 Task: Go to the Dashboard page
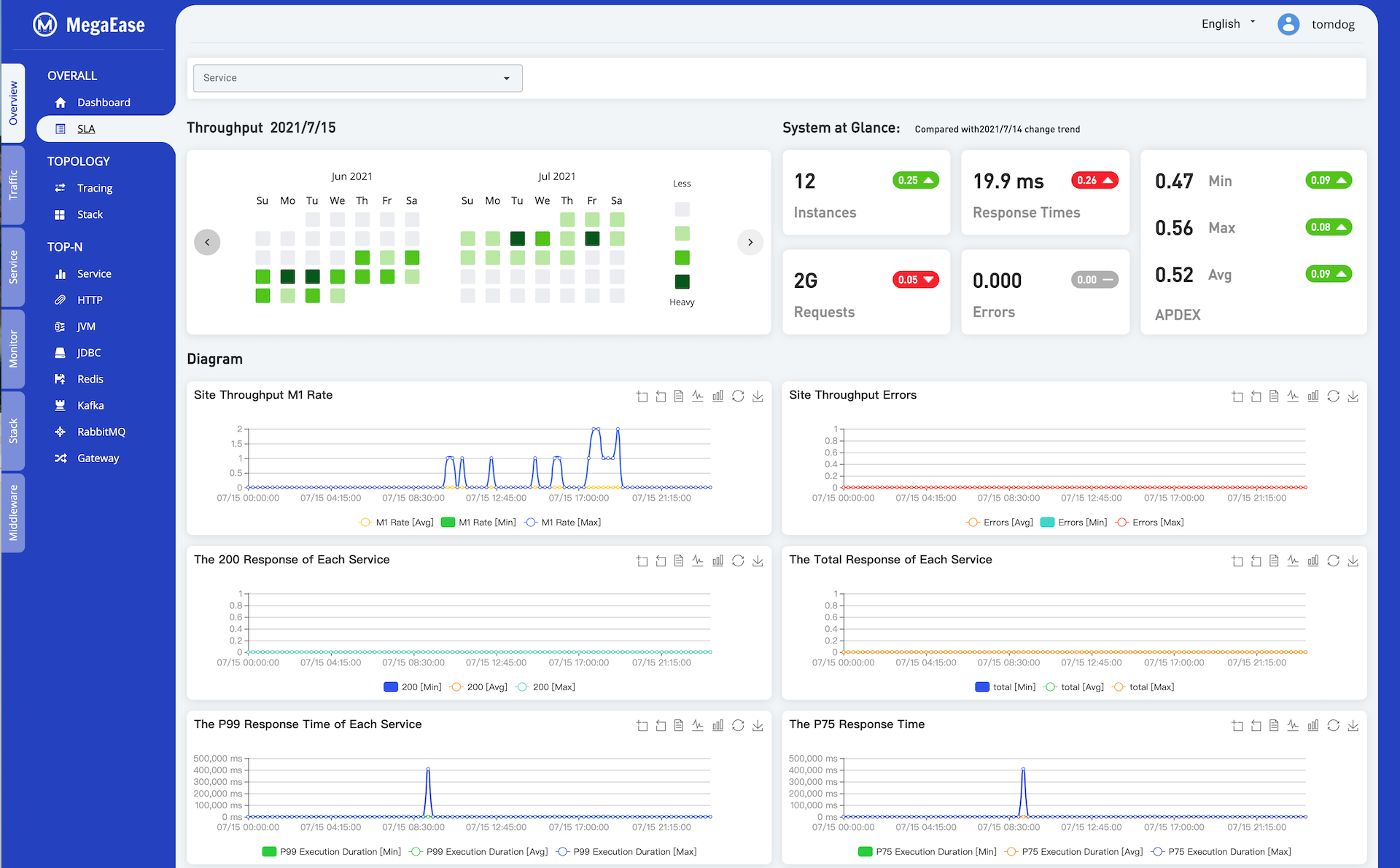pos(104,103)
